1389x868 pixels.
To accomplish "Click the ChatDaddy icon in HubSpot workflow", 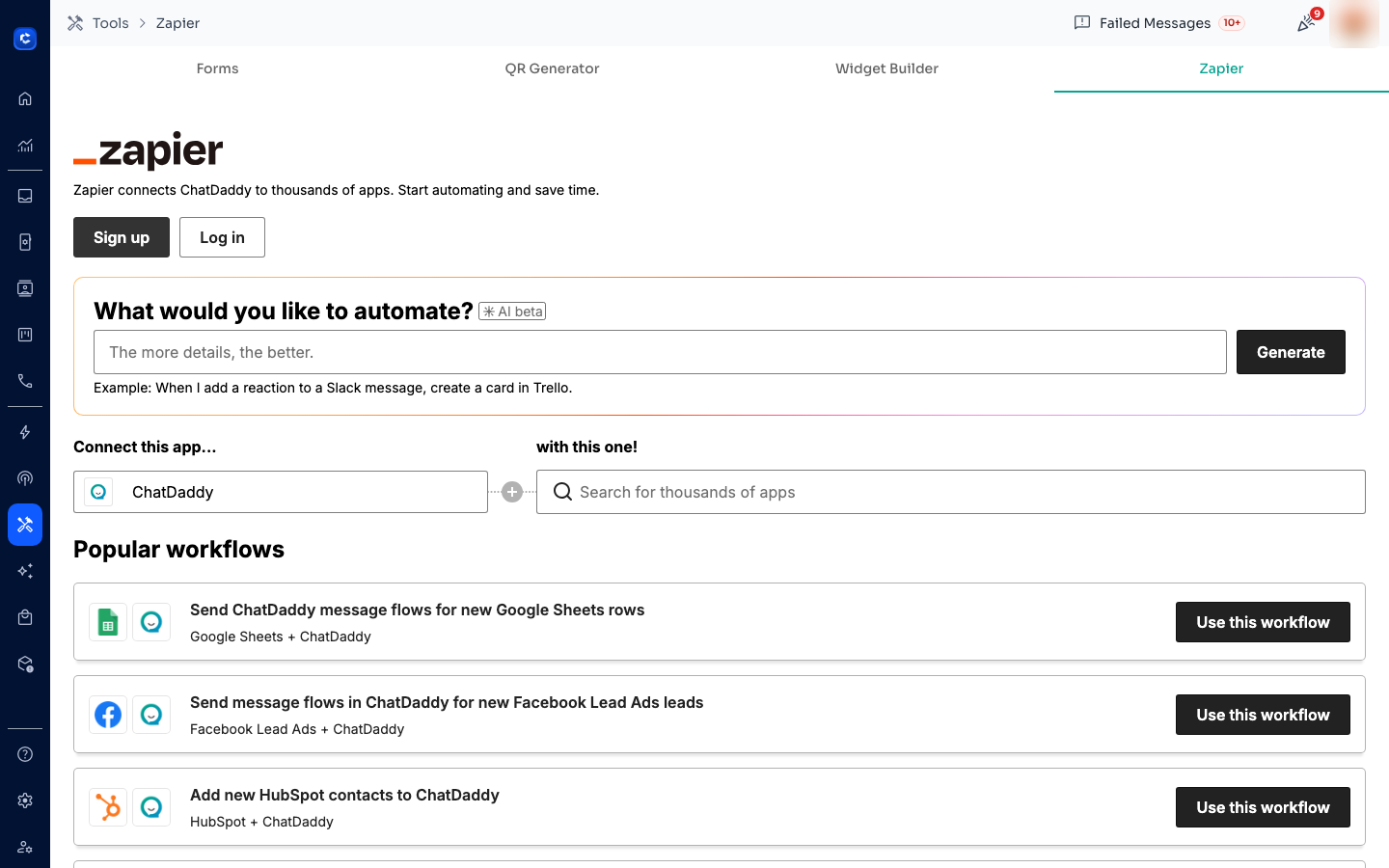I will click(x=151, y=807).
